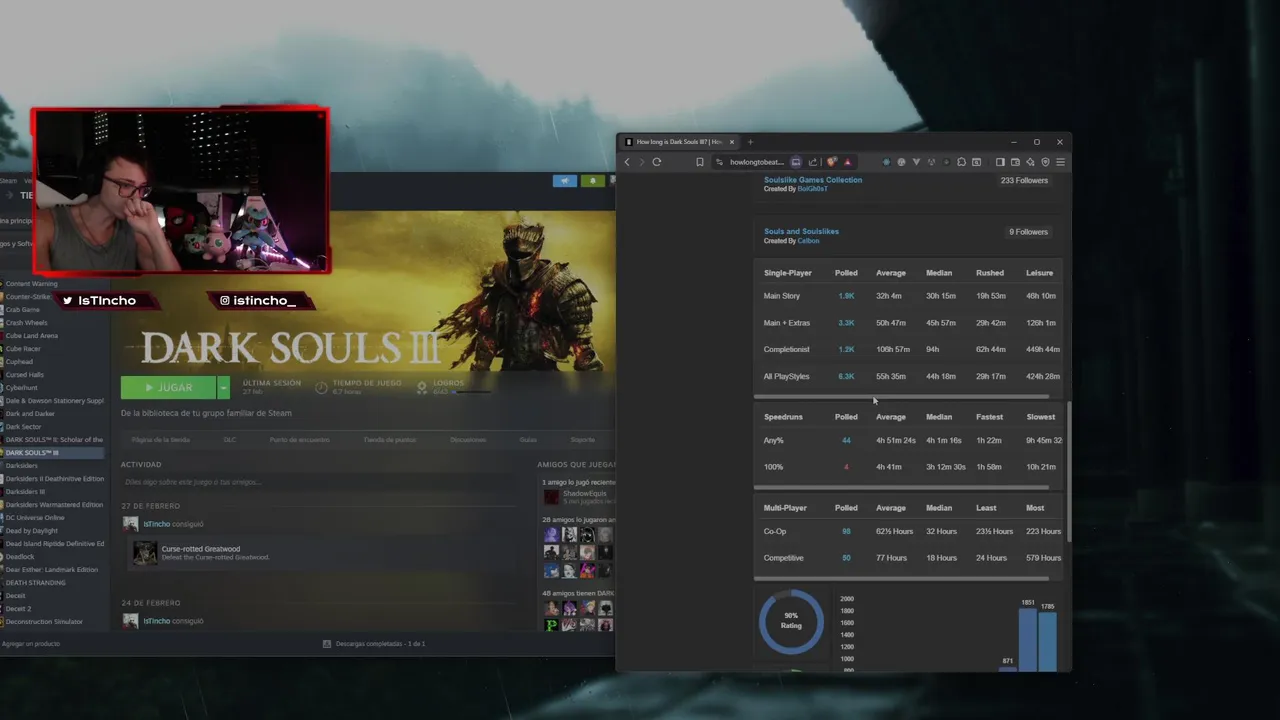
Task: Reload the HowLongToBeat page
Action: tap(657, 162)
